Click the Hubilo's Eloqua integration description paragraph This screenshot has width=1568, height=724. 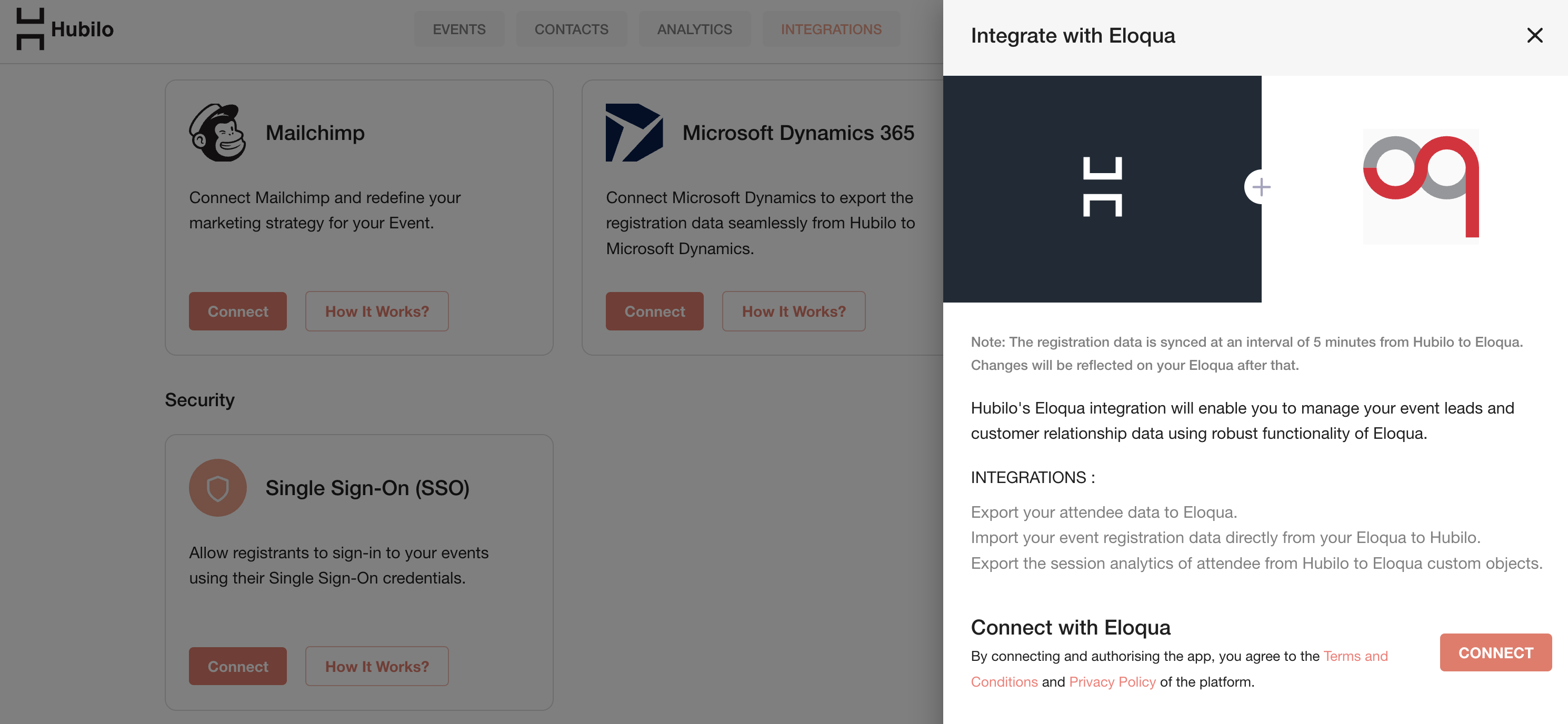coord(1242,420)
